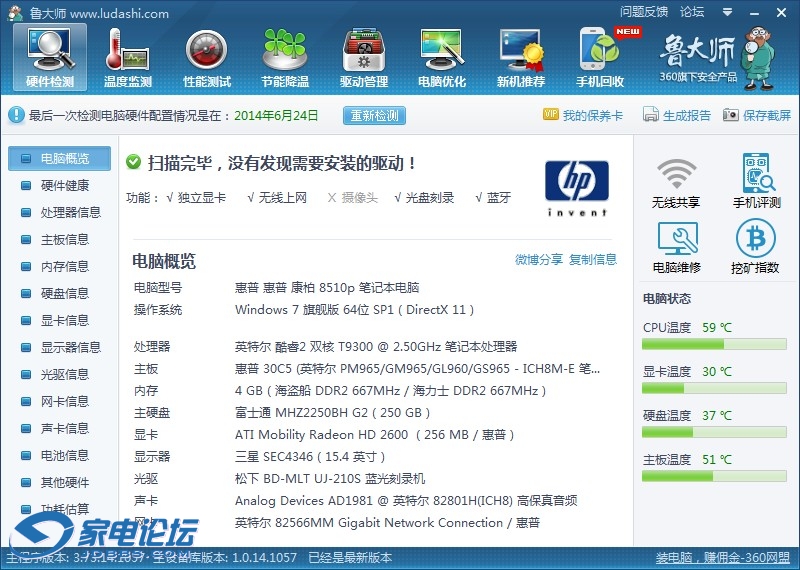Click the 59 ℃ CPU temperature value
Screen dimensions: 800x570
point(717,328)
